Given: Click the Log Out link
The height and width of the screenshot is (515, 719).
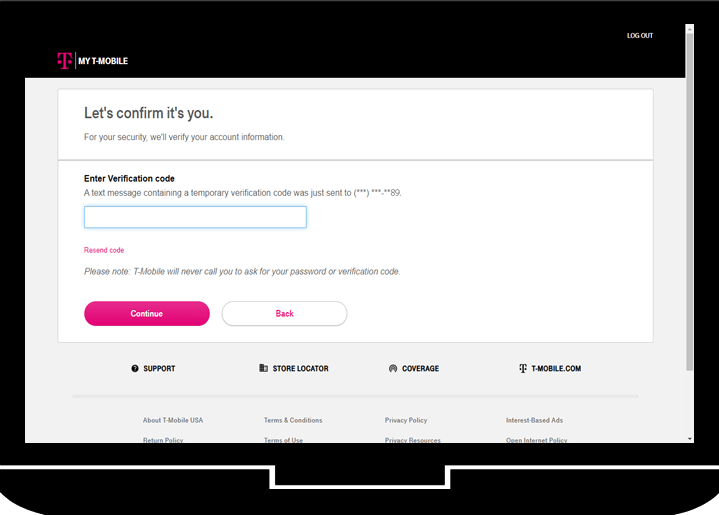Looking at the screenshot, I should pyautogui.click(x=640, y=35).
